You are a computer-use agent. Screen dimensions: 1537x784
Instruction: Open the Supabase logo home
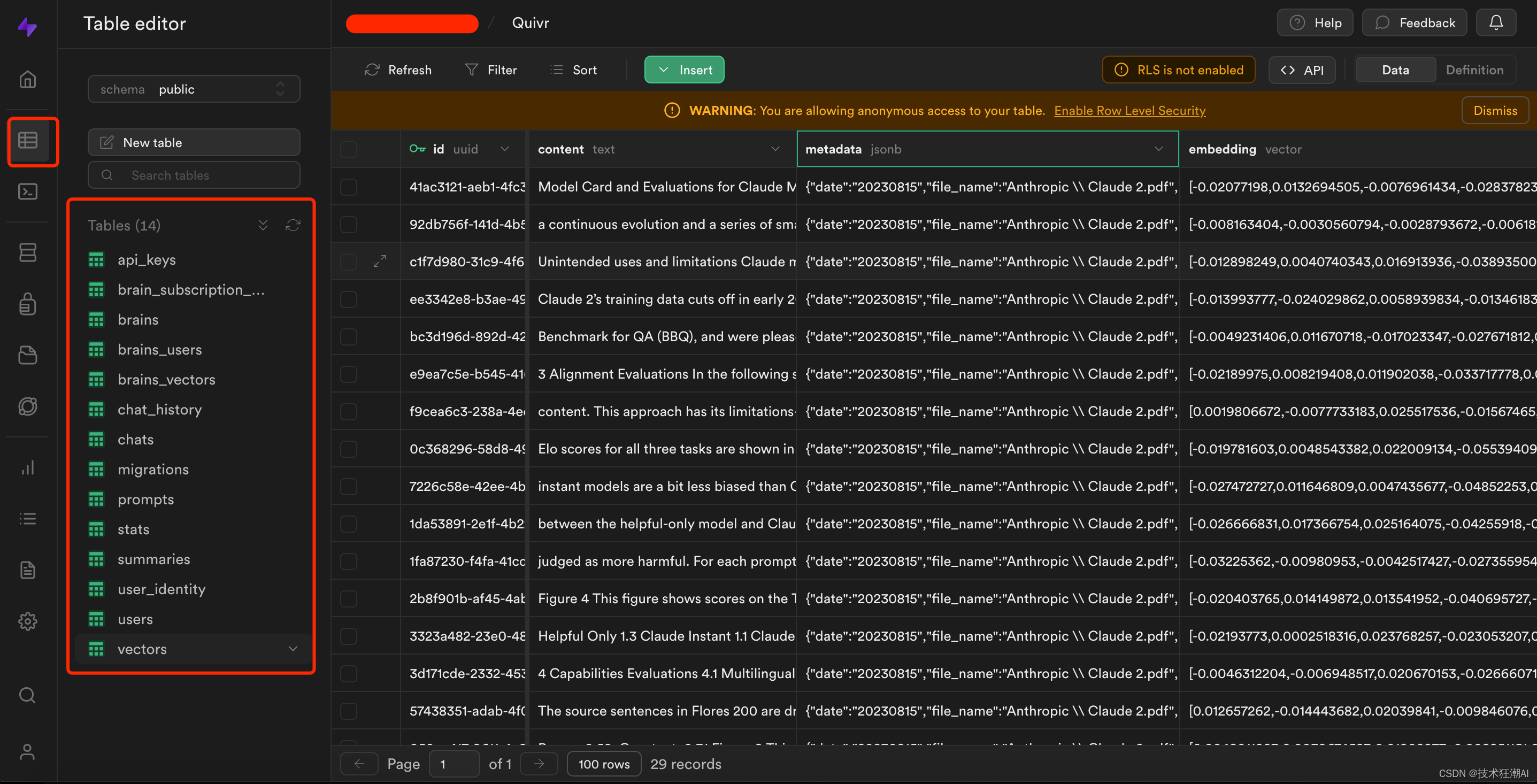pyautogui.click(x=27, y=26)
